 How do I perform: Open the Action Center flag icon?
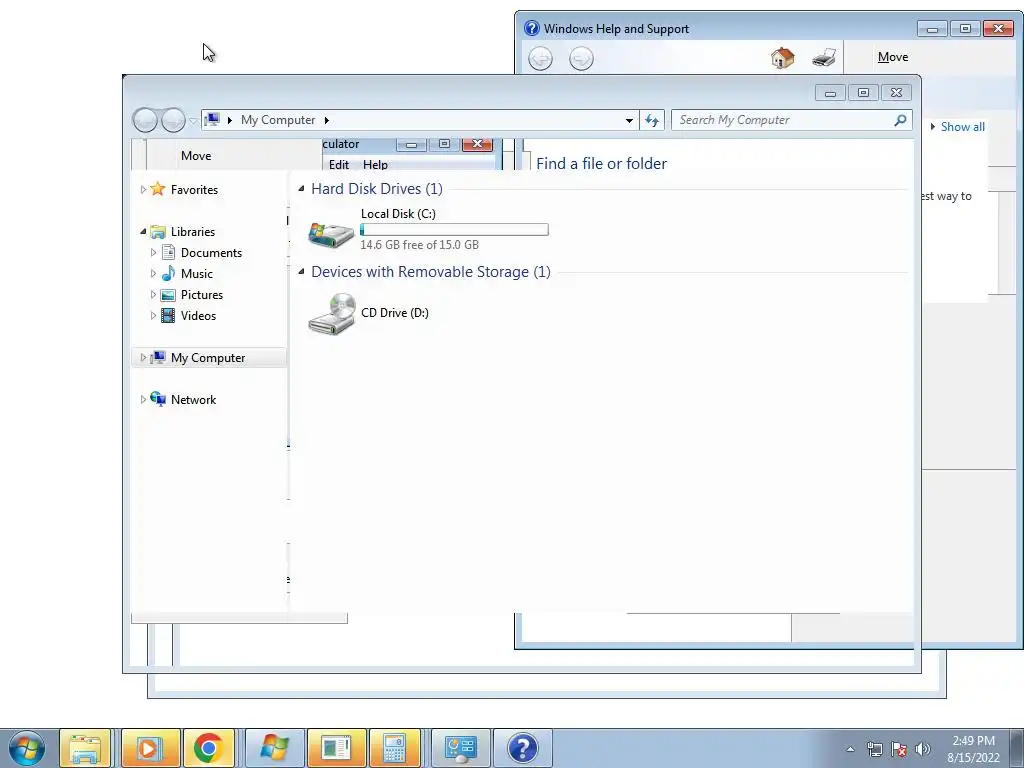click(899, 749)
